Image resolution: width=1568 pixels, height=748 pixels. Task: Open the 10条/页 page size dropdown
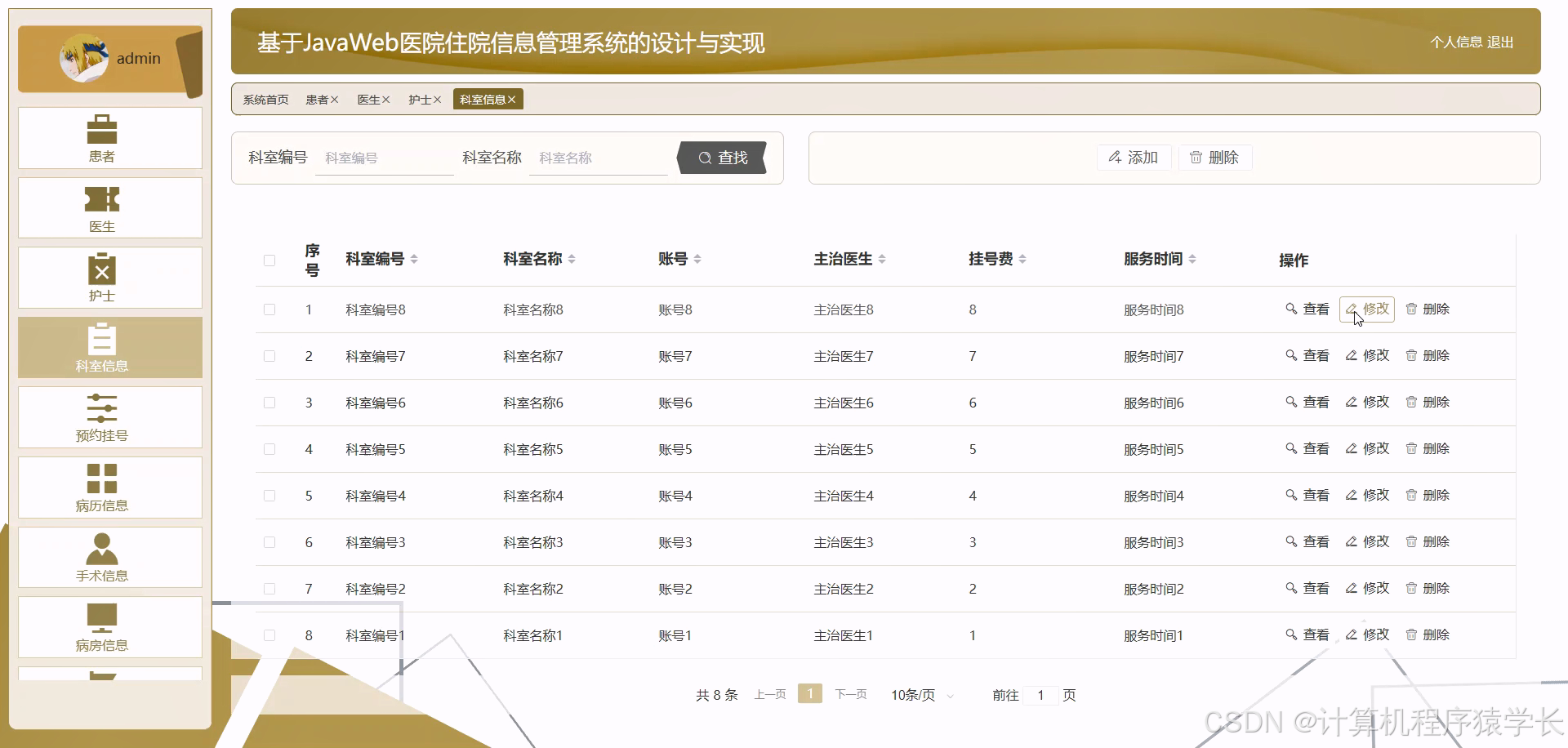click(x=920, y=694)
